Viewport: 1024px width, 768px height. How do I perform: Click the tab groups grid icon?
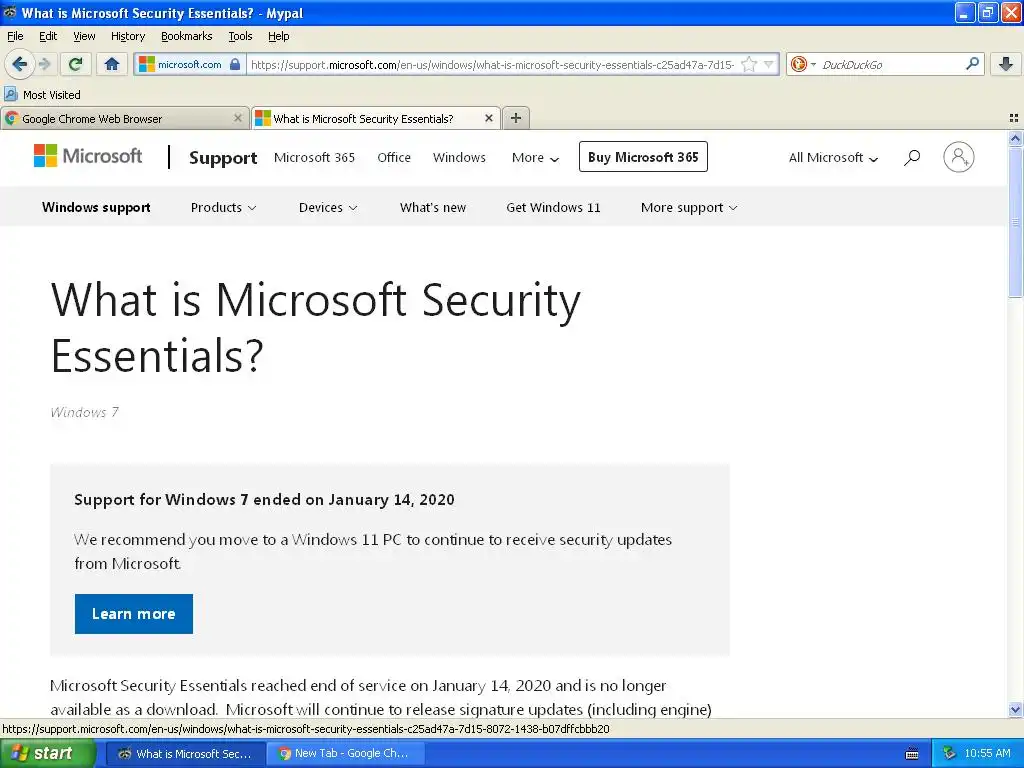[1014, 118]
